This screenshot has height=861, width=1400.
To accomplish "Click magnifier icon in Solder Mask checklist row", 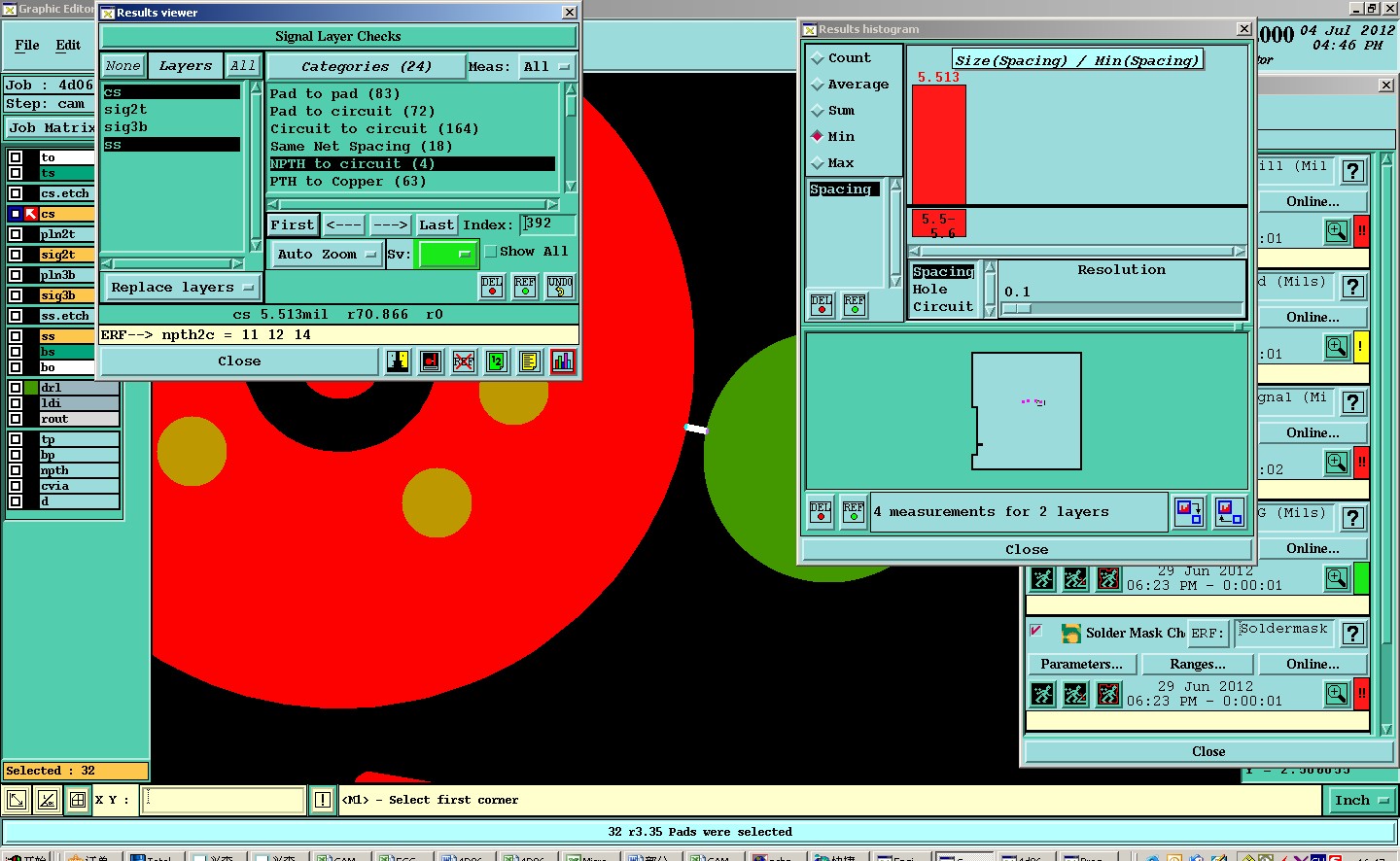I will pos(1337,693).
